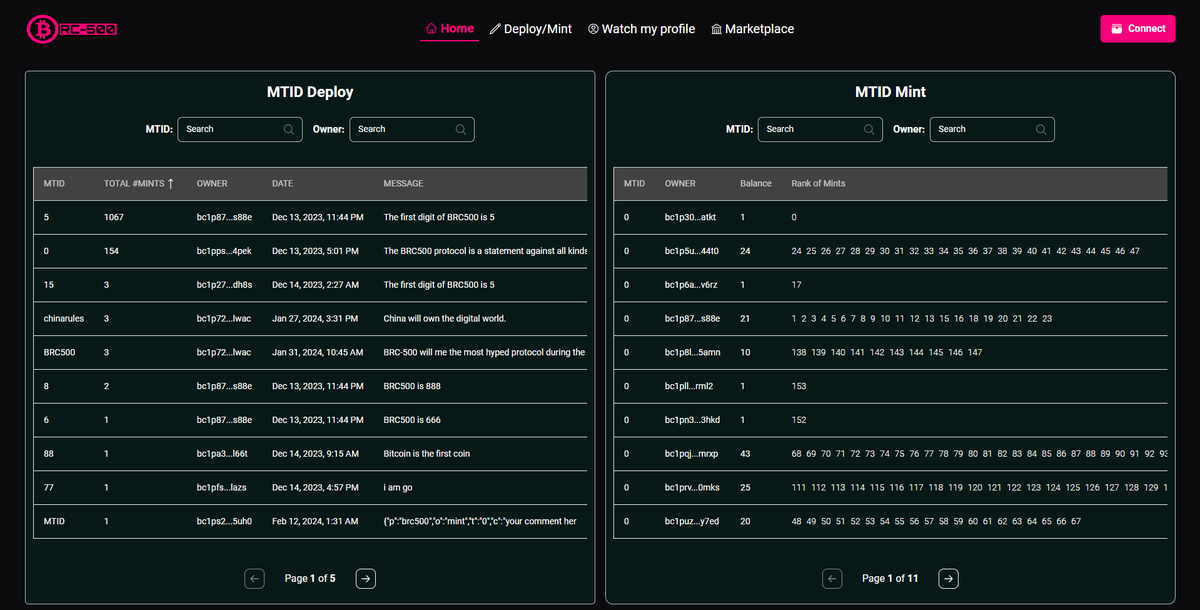This screenshot has height=610, width=1200.
Task: Click magnifier icon in Mint Owner search
Action: coord(1041,129)
